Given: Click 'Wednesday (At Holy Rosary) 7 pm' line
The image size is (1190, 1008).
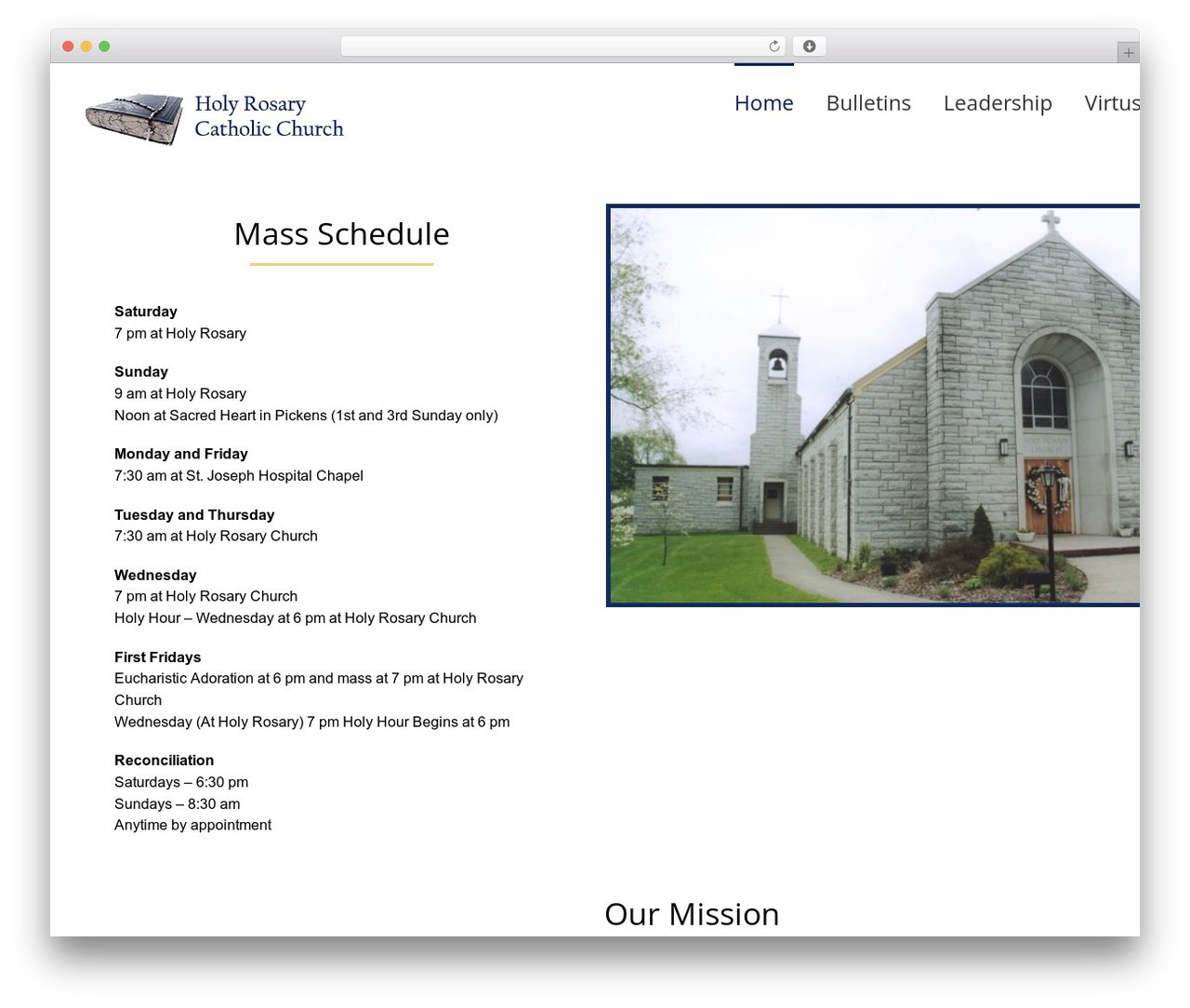Looking at the screenshot, I should tap(312, 723).
